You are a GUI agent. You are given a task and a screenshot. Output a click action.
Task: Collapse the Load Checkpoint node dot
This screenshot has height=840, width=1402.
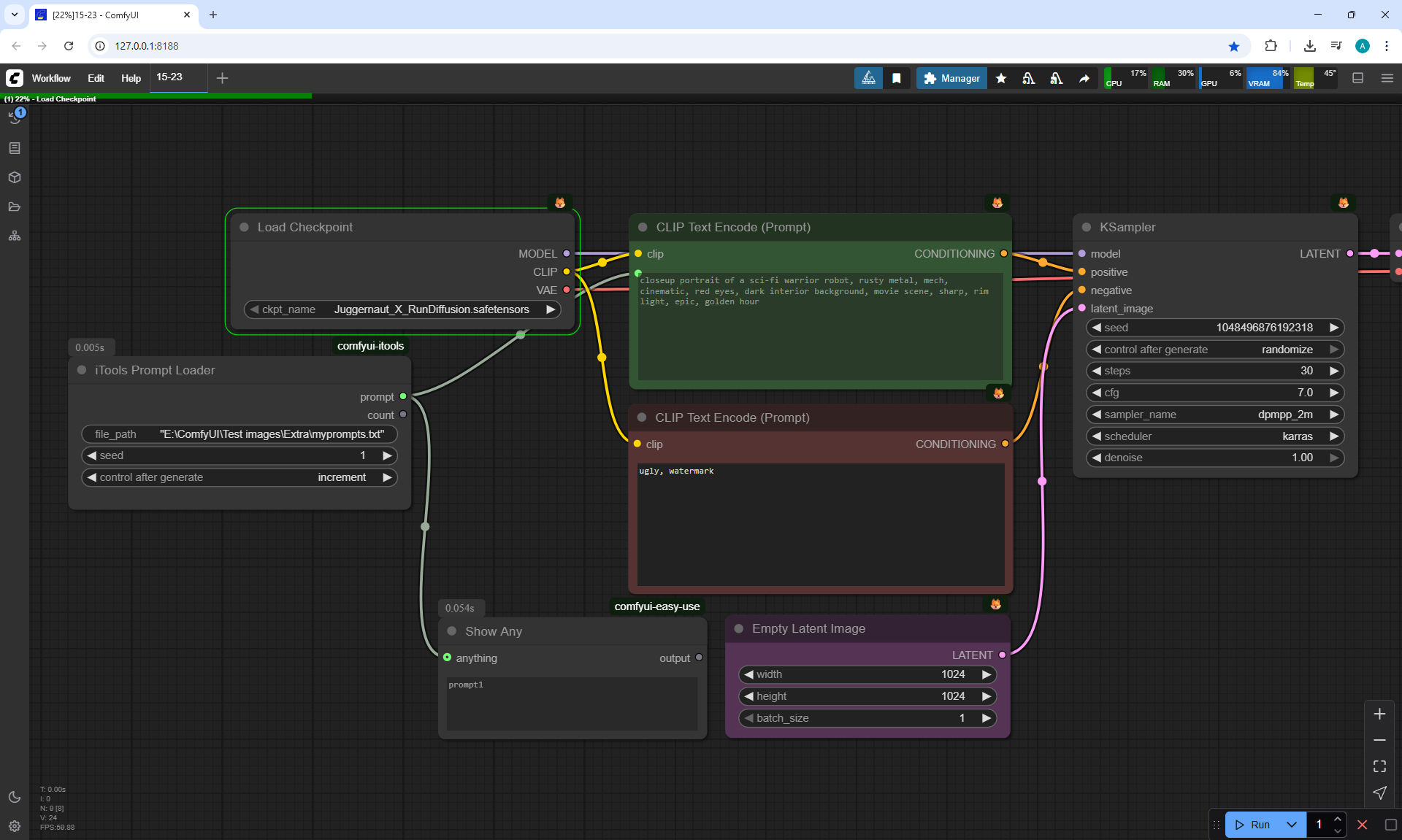[x=245, y=227]
